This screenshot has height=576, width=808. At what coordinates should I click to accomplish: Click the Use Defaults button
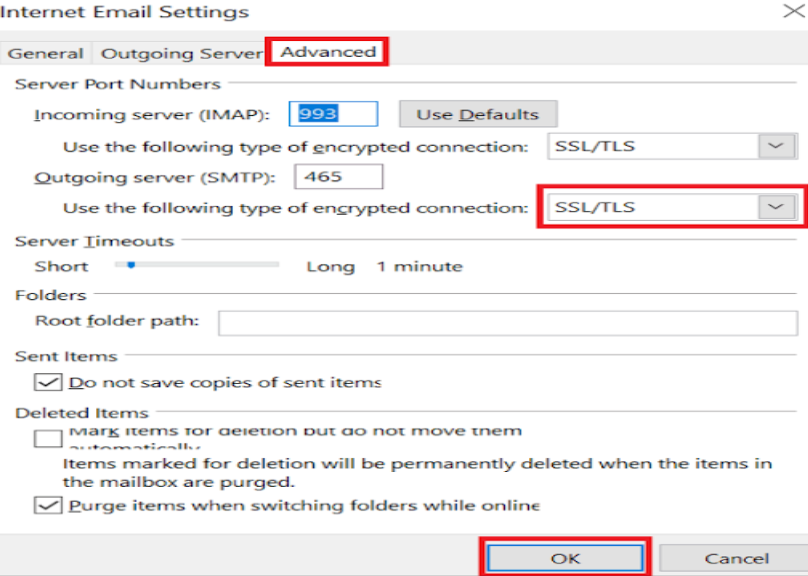(x=478, y=114)
